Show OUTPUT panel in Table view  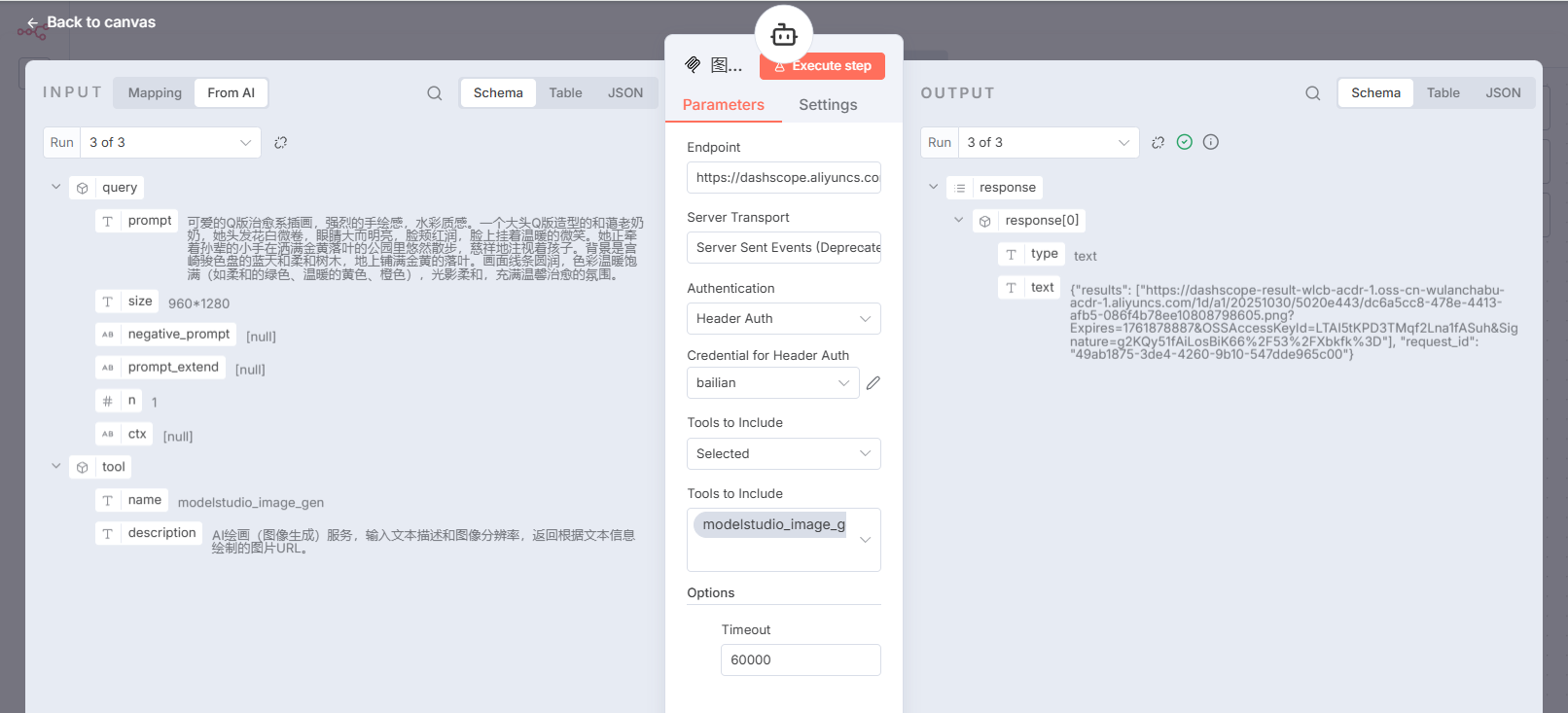point(1443,93)
